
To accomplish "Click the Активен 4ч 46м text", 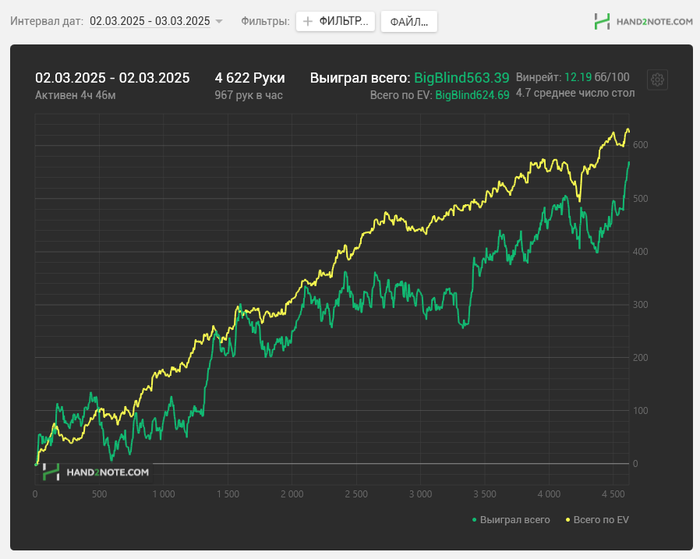I will 75,95.
